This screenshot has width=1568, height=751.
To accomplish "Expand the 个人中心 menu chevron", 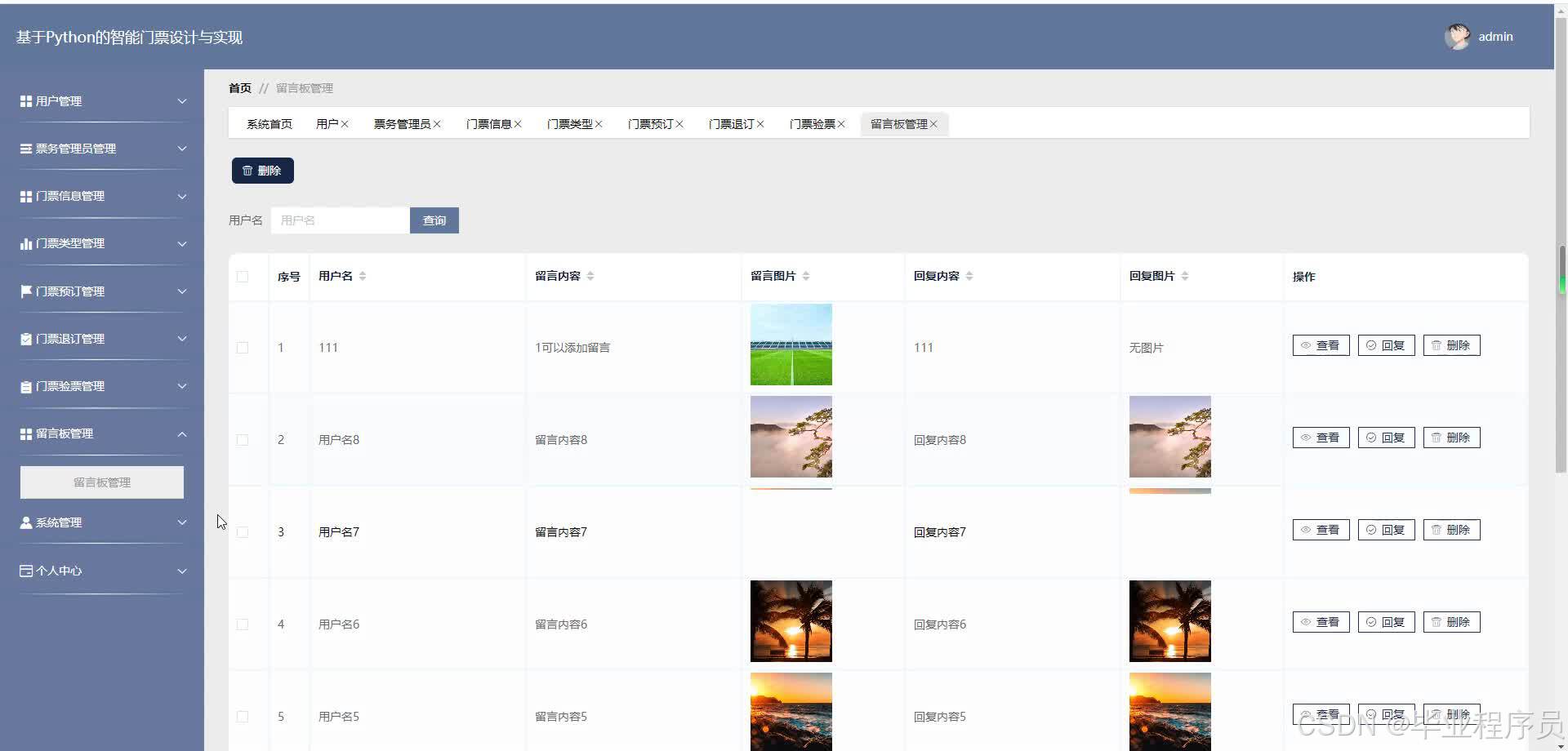I will tap(182, 571).
